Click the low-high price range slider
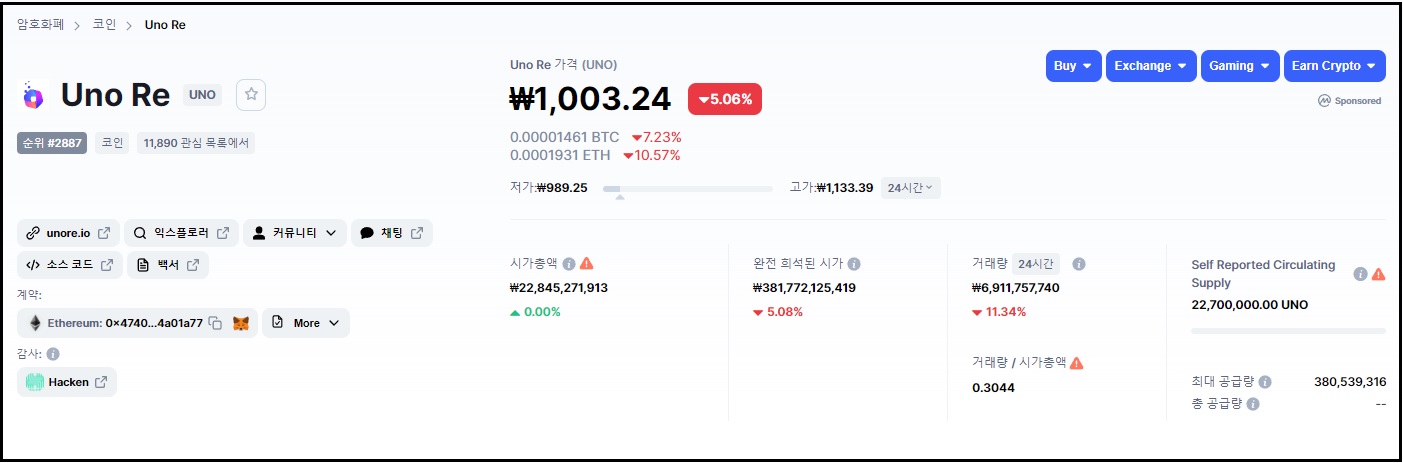Image resolution: width=1403 pixels, height=463 pixels. (x=687, y=188)
